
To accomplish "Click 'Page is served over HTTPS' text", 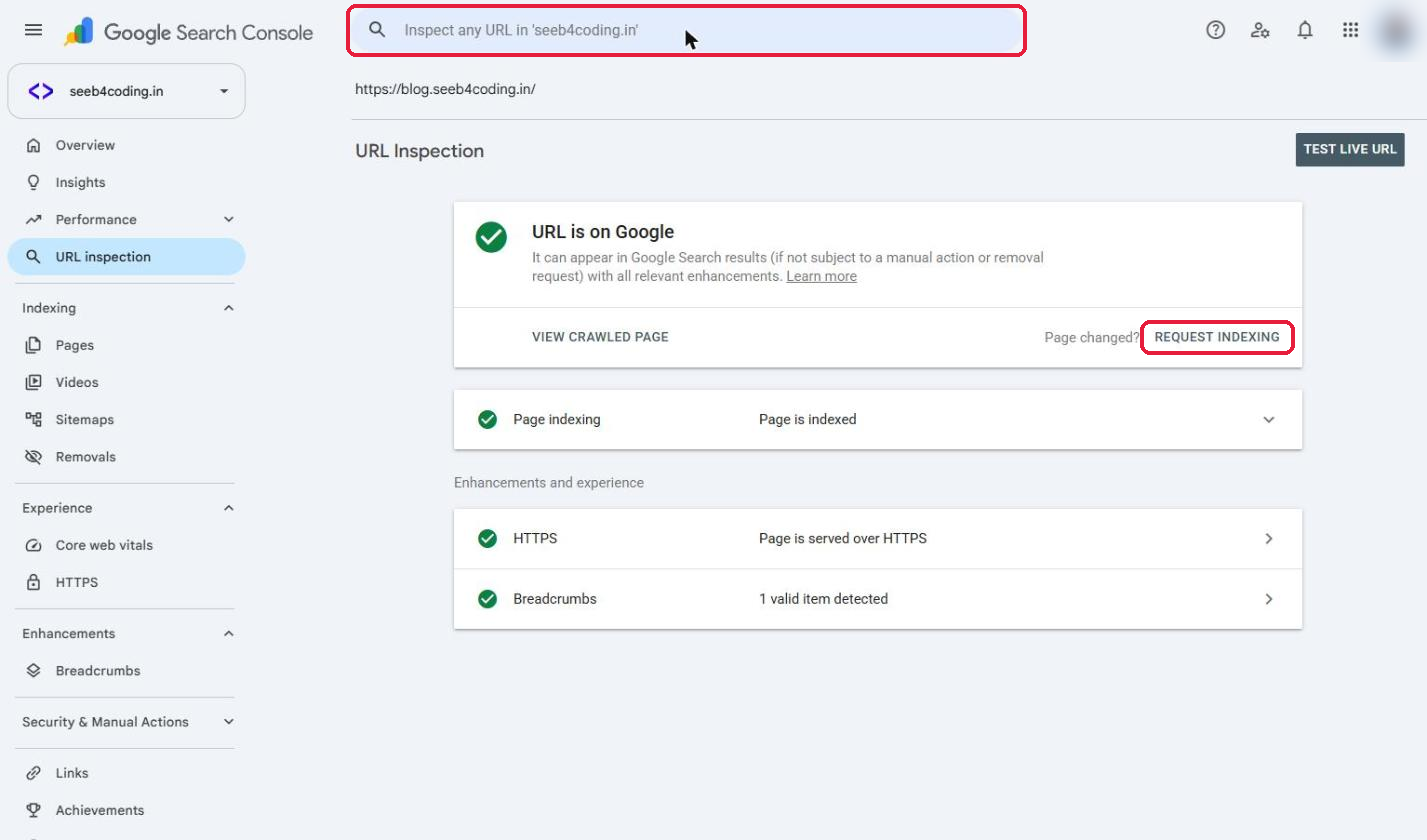I will click(x=843, y=538).
